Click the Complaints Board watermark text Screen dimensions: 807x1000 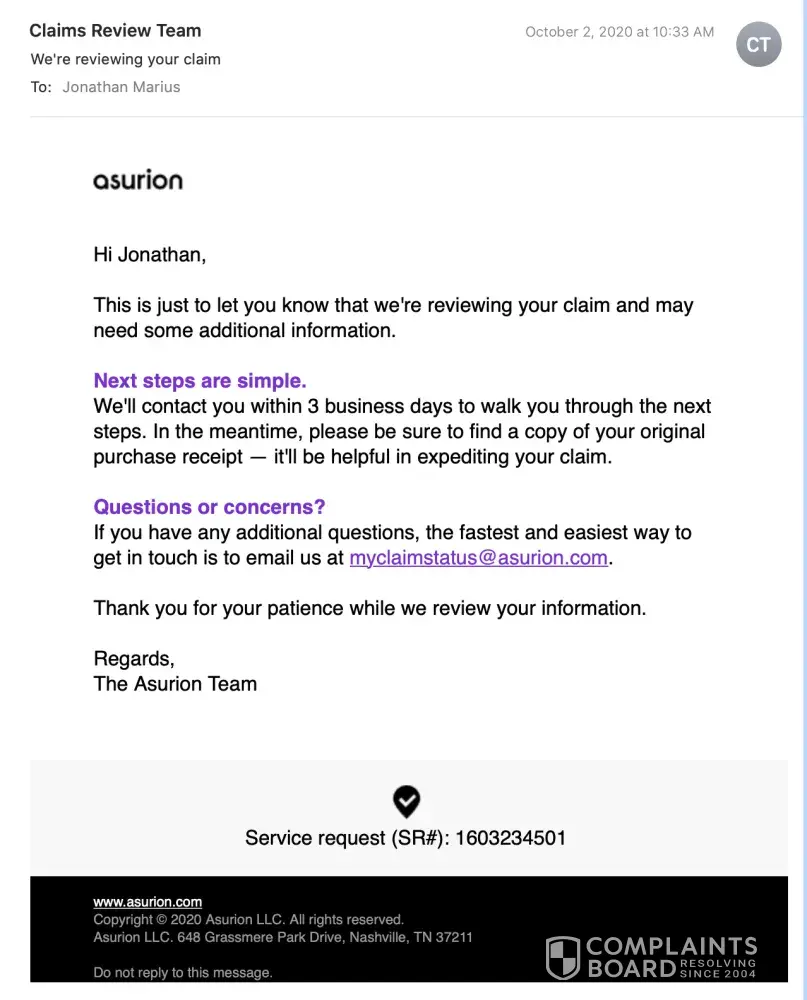point(670,957)
